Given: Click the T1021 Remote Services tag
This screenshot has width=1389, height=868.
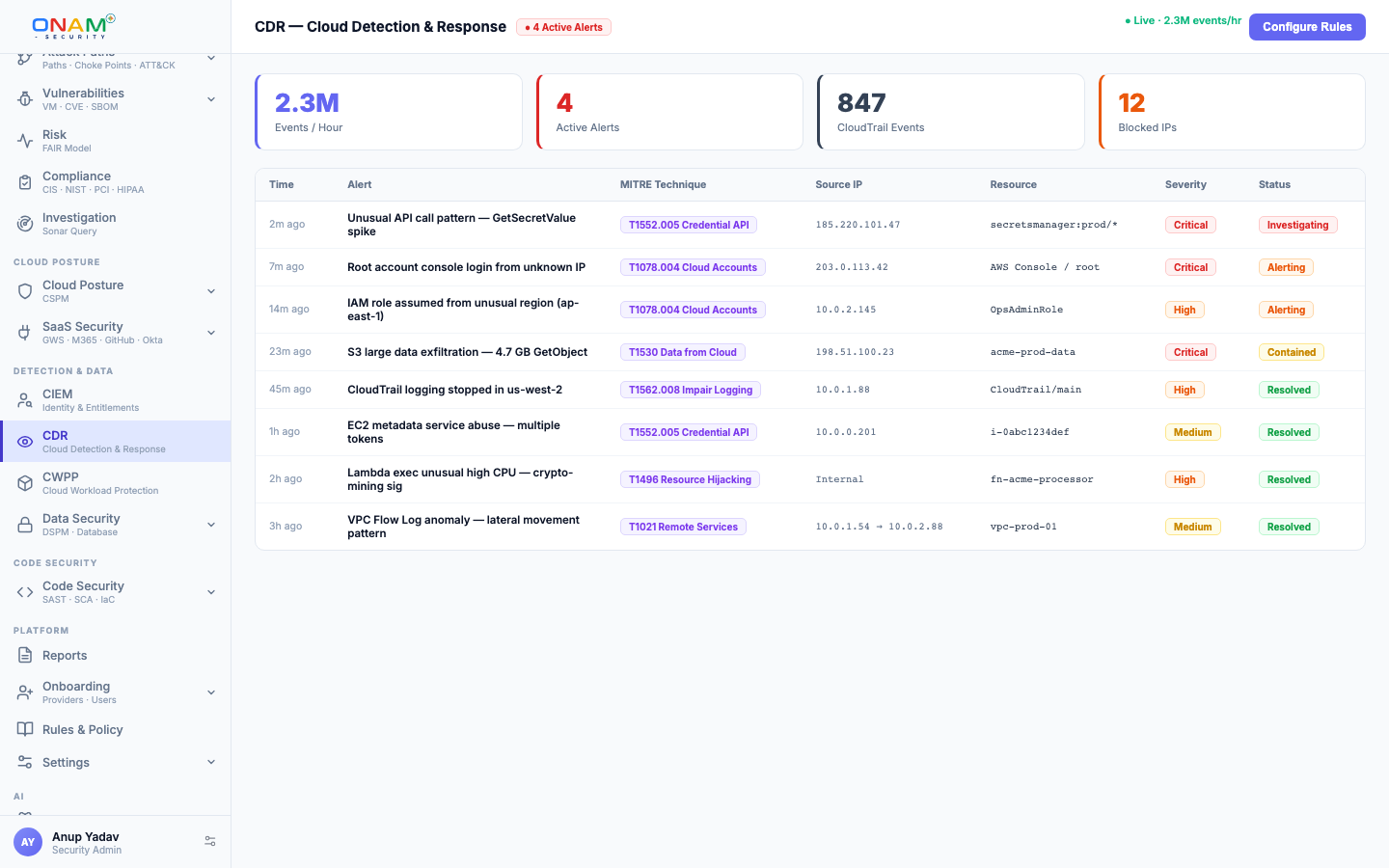Looking at the screenshot, I should tap(683, 527).
